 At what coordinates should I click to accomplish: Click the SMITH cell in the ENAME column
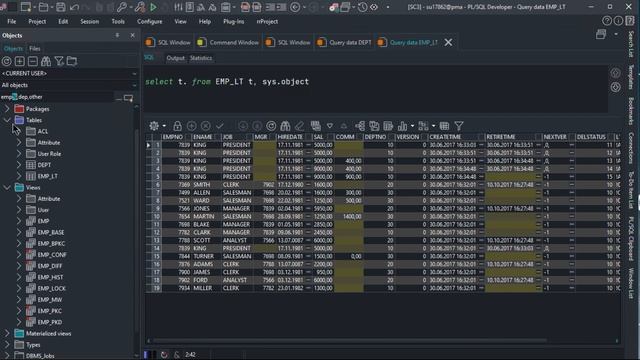206,184
